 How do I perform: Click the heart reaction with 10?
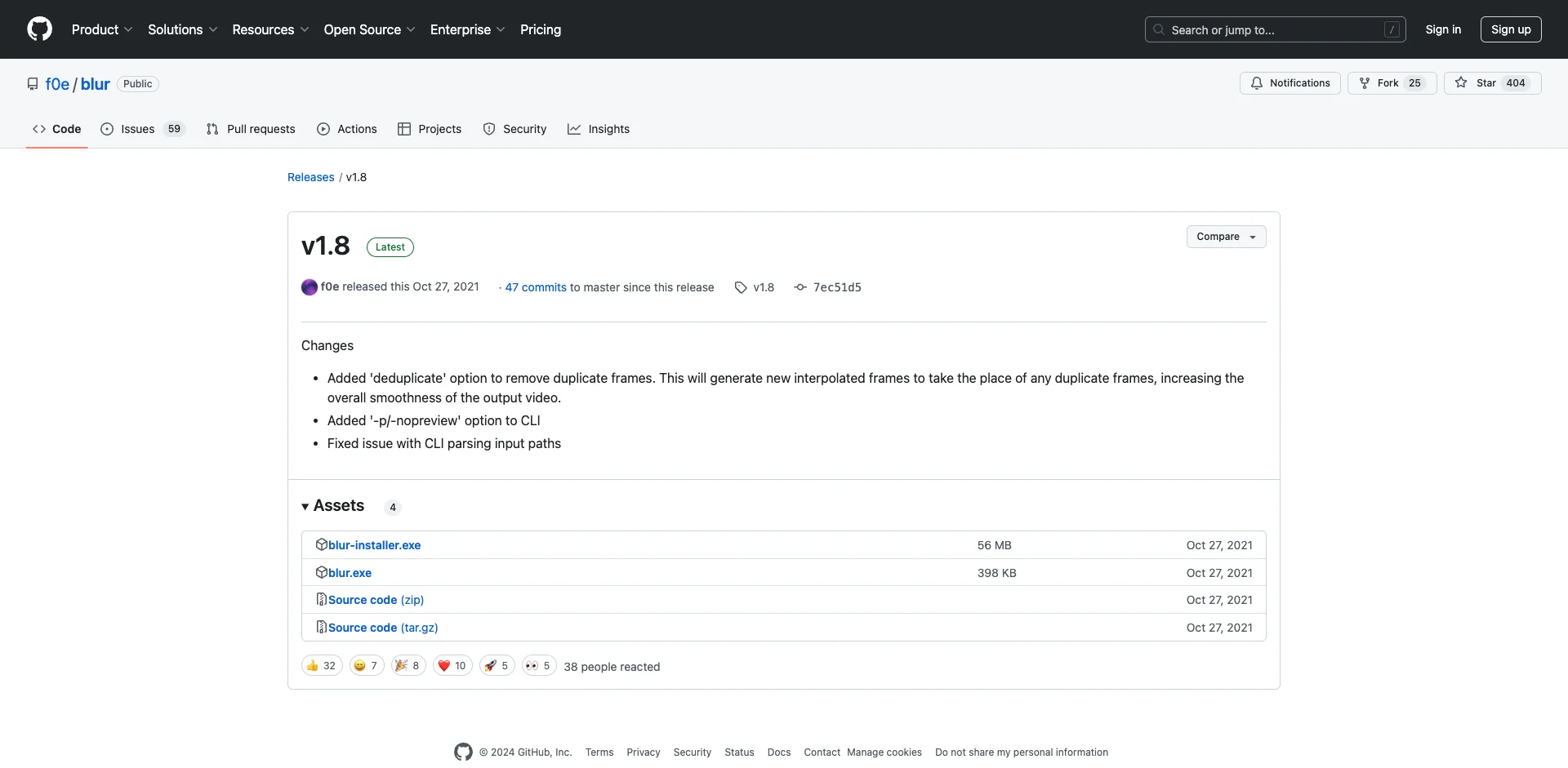coord(452,666)
